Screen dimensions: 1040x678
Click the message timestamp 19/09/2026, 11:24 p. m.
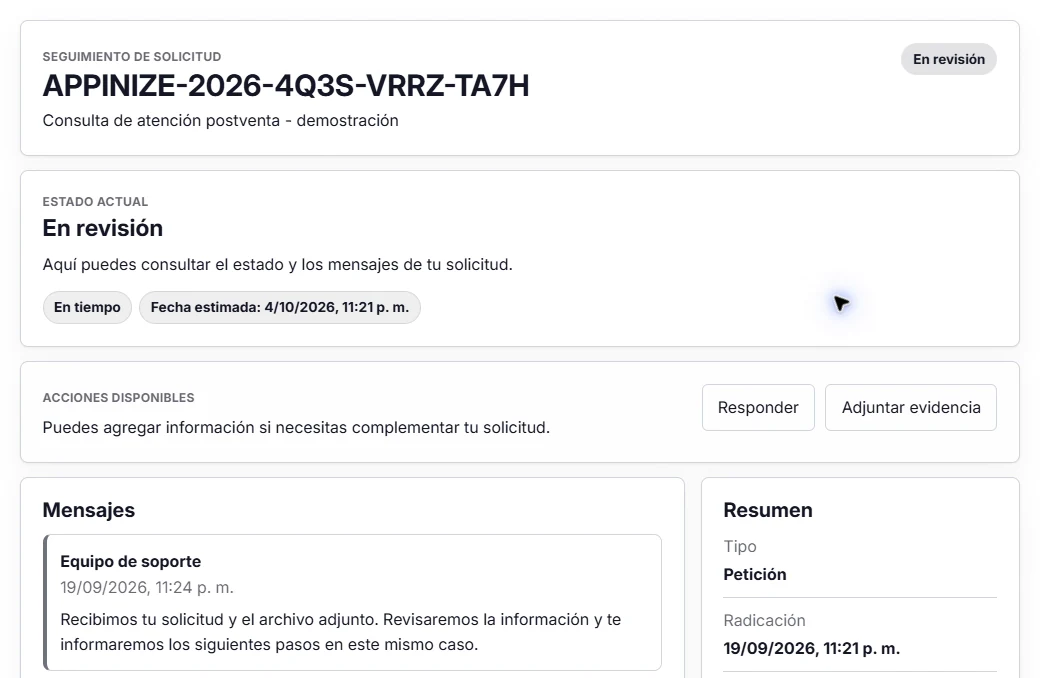(147, 588)
